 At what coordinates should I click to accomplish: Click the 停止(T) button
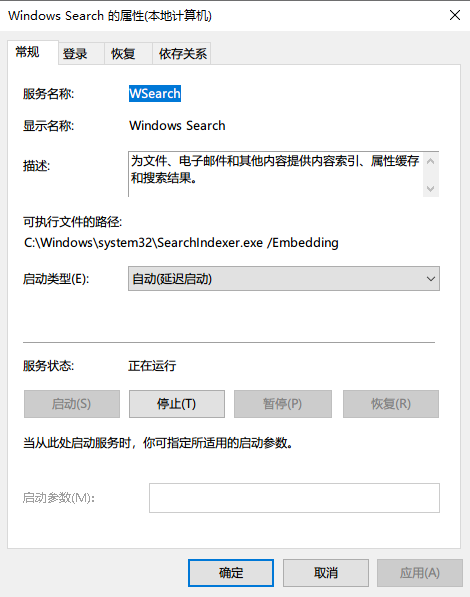tap(177, 404)
